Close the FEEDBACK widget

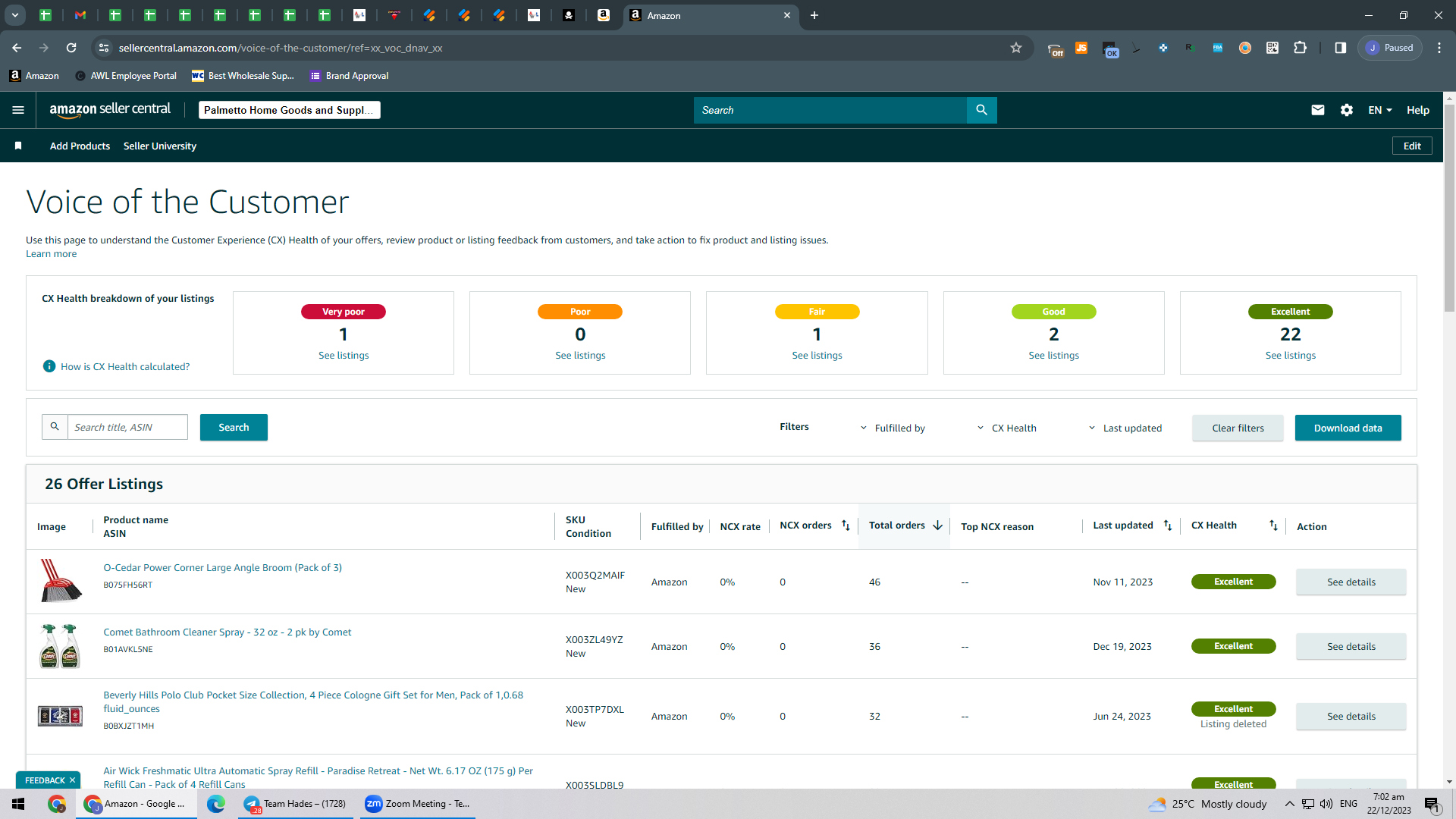72,780
